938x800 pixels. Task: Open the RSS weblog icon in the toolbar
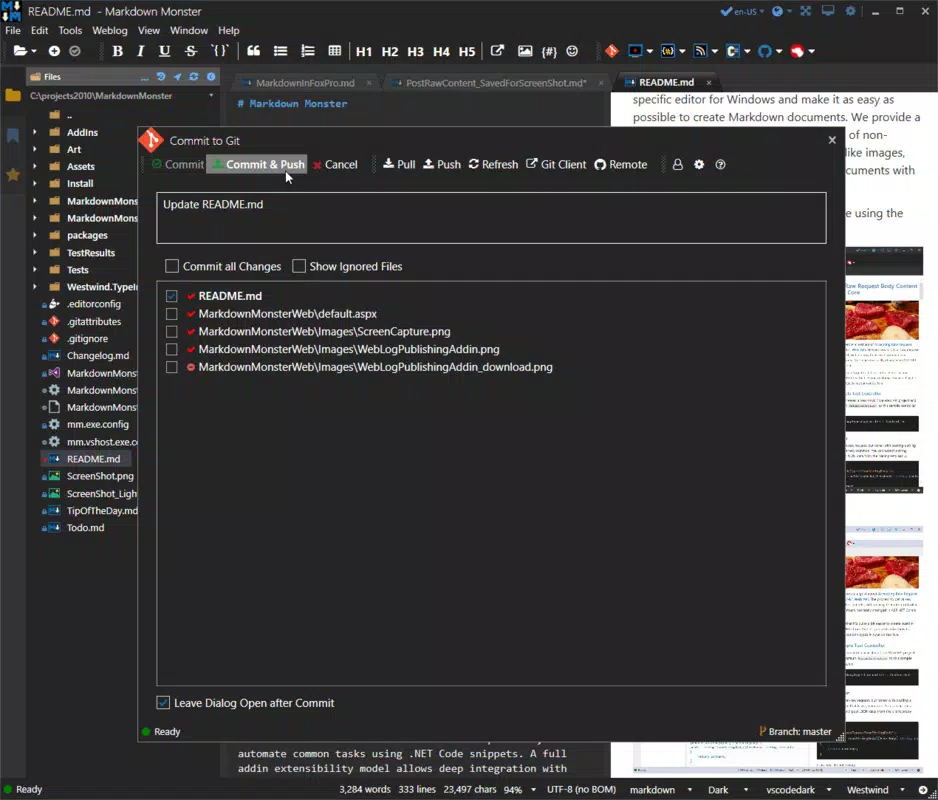click(700, 51)
